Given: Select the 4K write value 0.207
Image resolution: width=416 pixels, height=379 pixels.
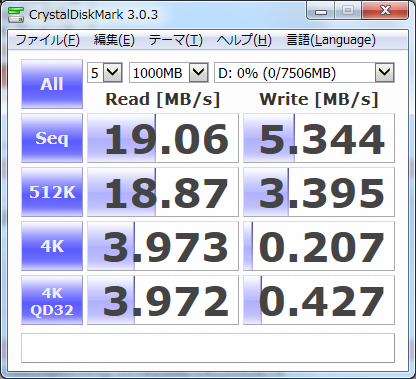Looking at the screenshot, I should (319, 246).
